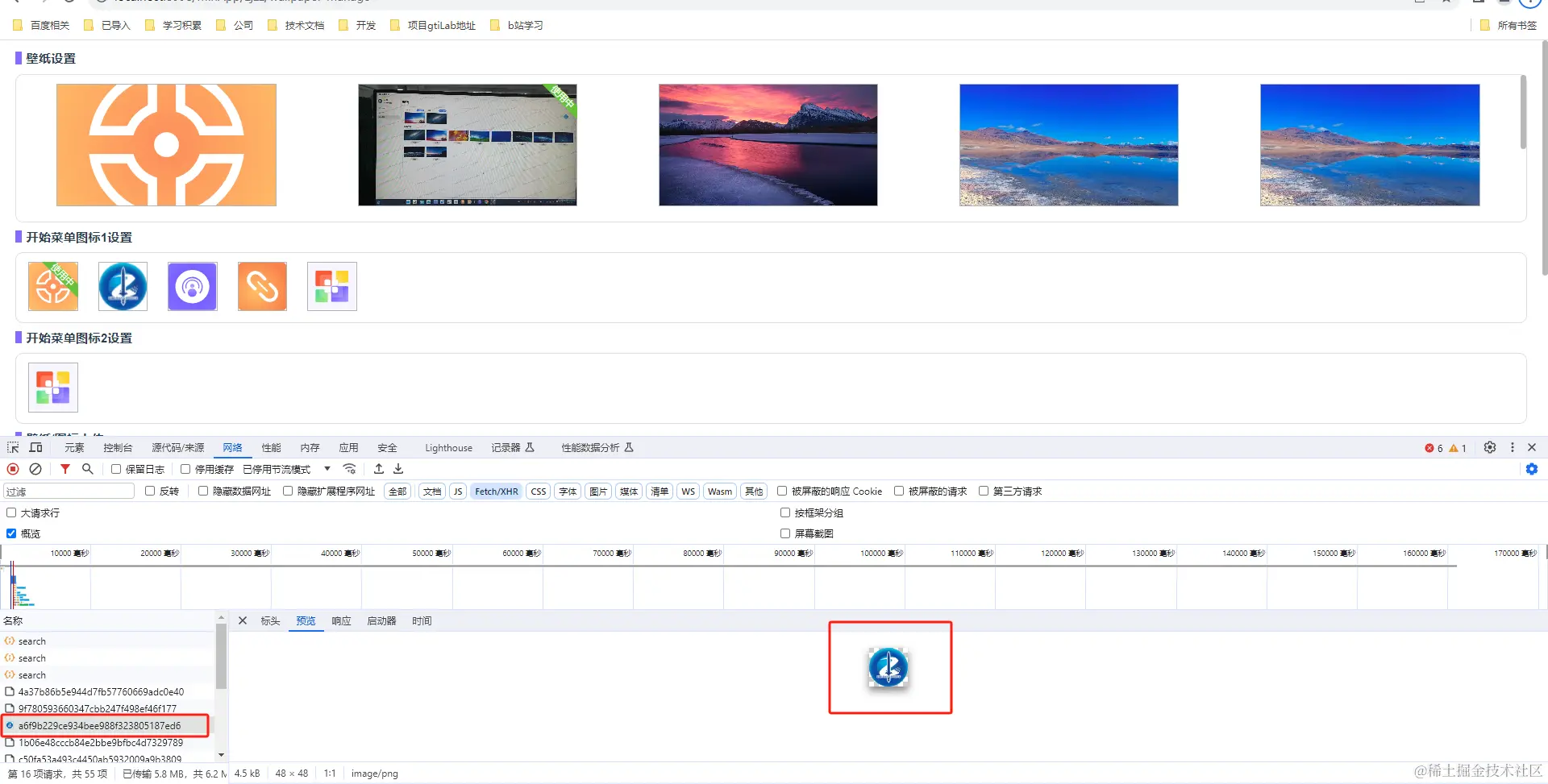Open network search magnifier

[x=88, y=469]
